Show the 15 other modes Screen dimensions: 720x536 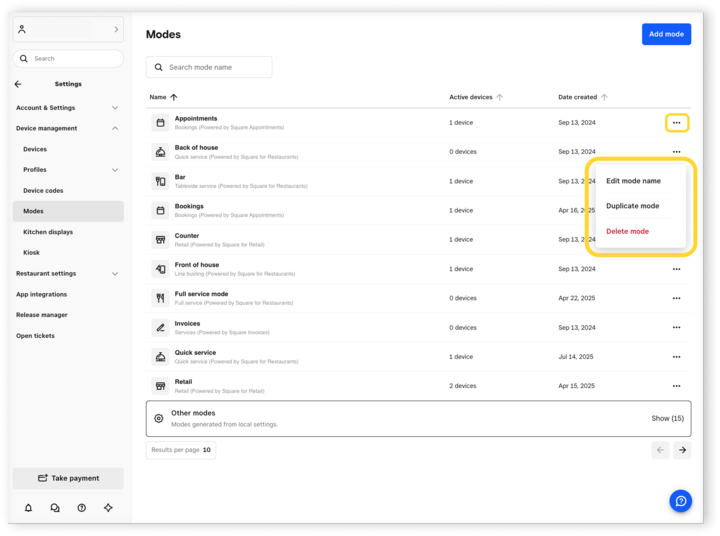click(667, 418)
